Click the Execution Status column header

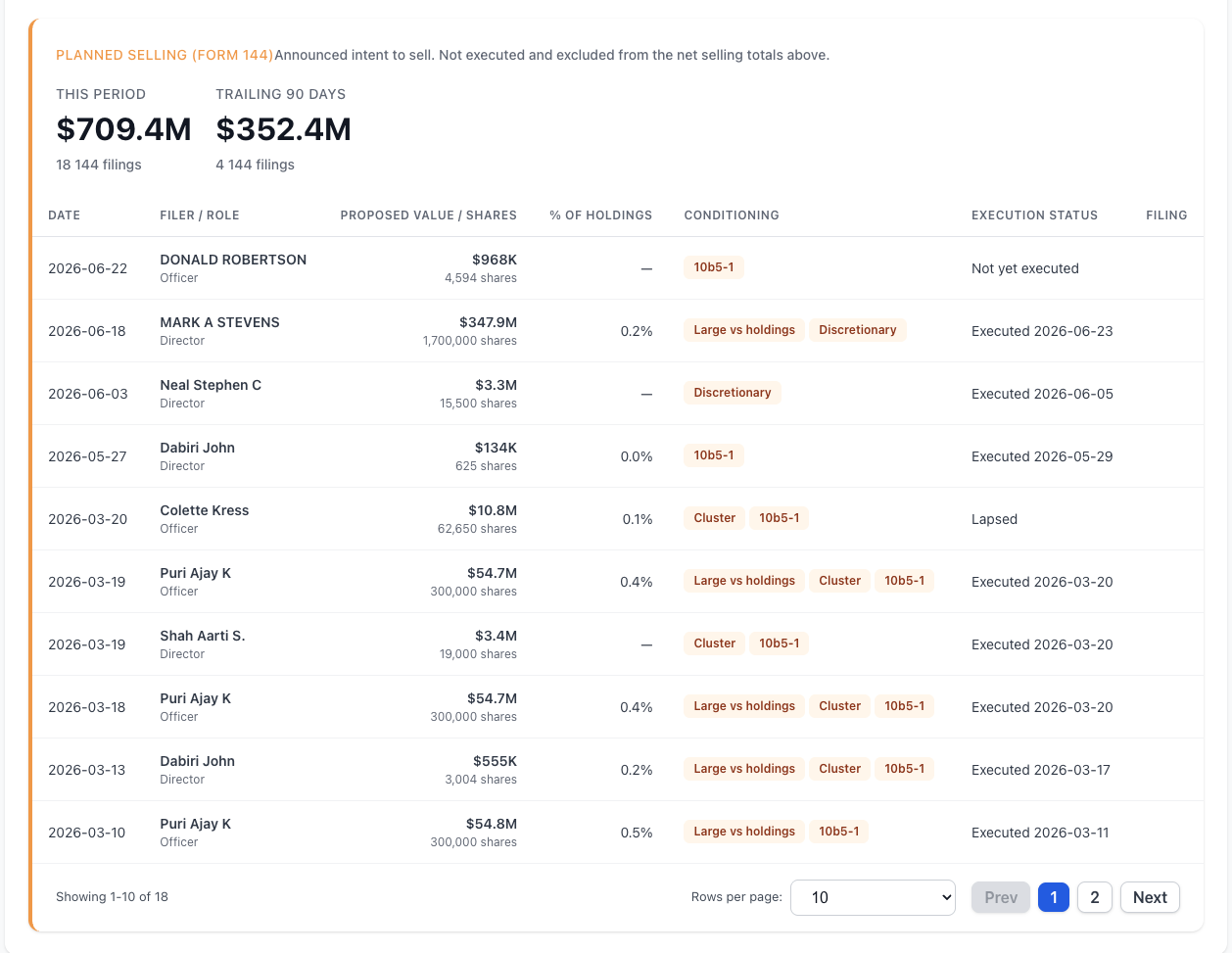pos(1034,215)
